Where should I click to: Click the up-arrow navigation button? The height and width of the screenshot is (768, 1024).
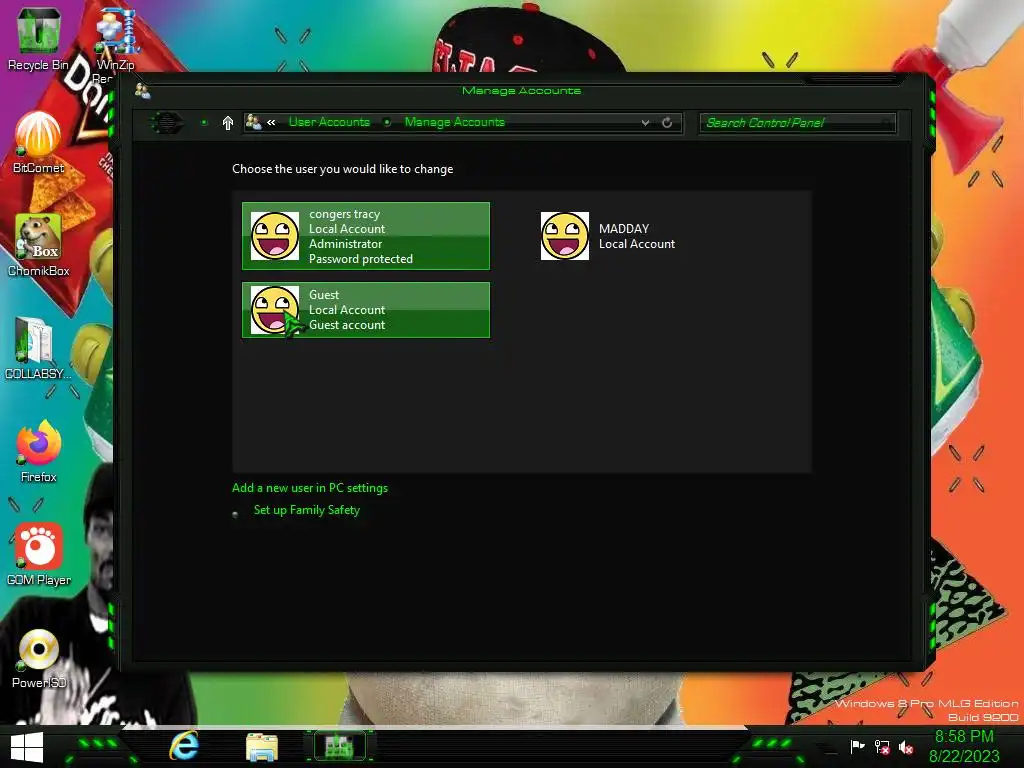pyautogui.click(x=227, y=123)
